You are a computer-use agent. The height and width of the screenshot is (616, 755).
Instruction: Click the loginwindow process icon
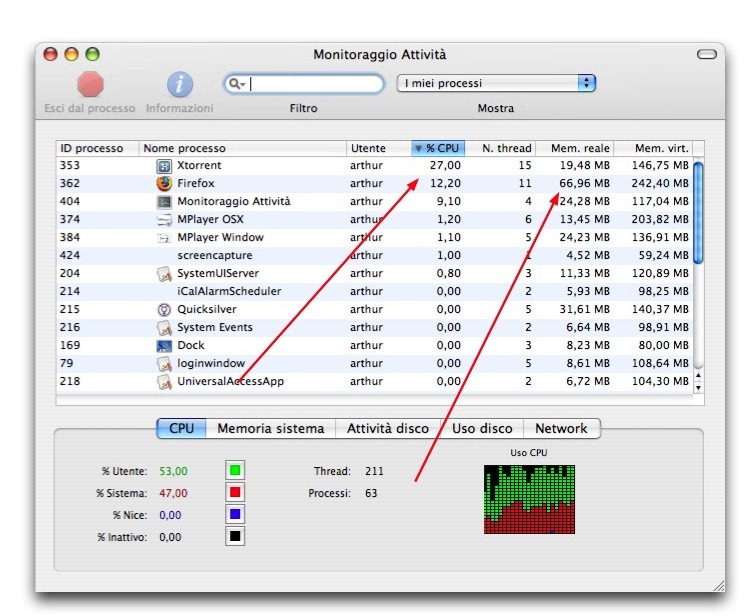click(164, 364)
